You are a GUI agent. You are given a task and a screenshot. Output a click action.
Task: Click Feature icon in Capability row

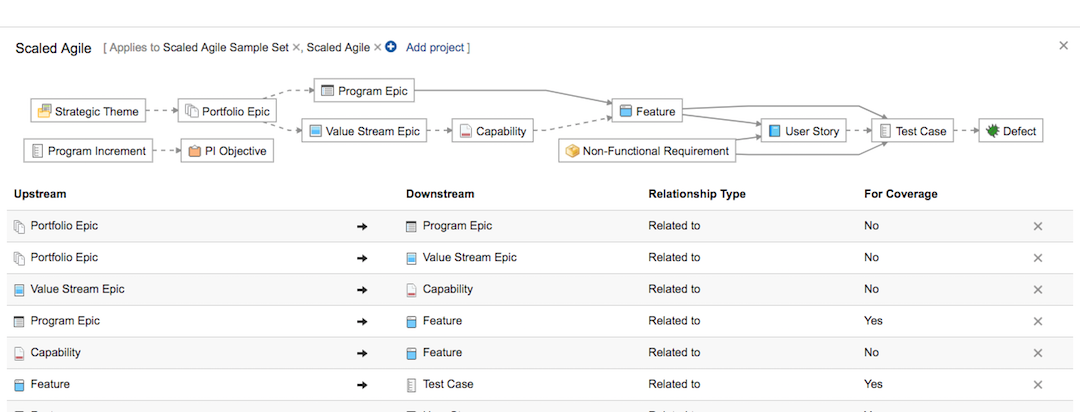pos(411,353)
